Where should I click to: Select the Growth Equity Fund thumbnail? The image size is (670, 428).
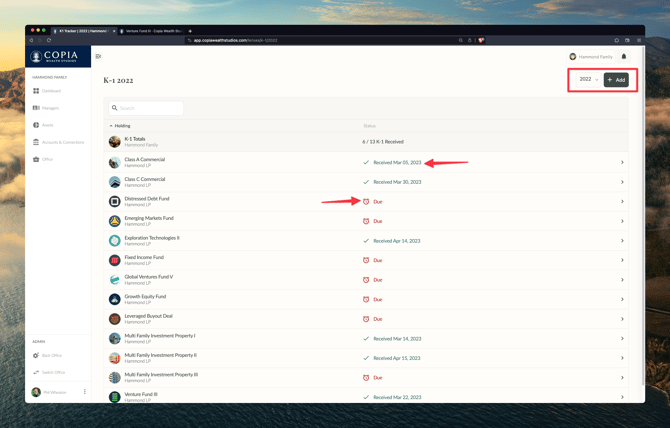point(115,299)
